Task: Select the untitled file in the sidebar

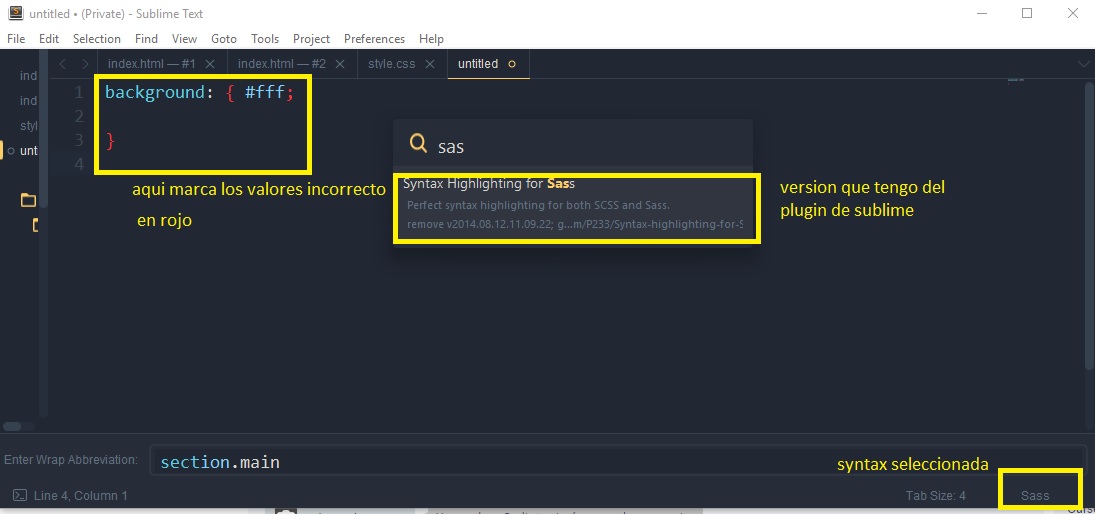Action: (28, 150)
